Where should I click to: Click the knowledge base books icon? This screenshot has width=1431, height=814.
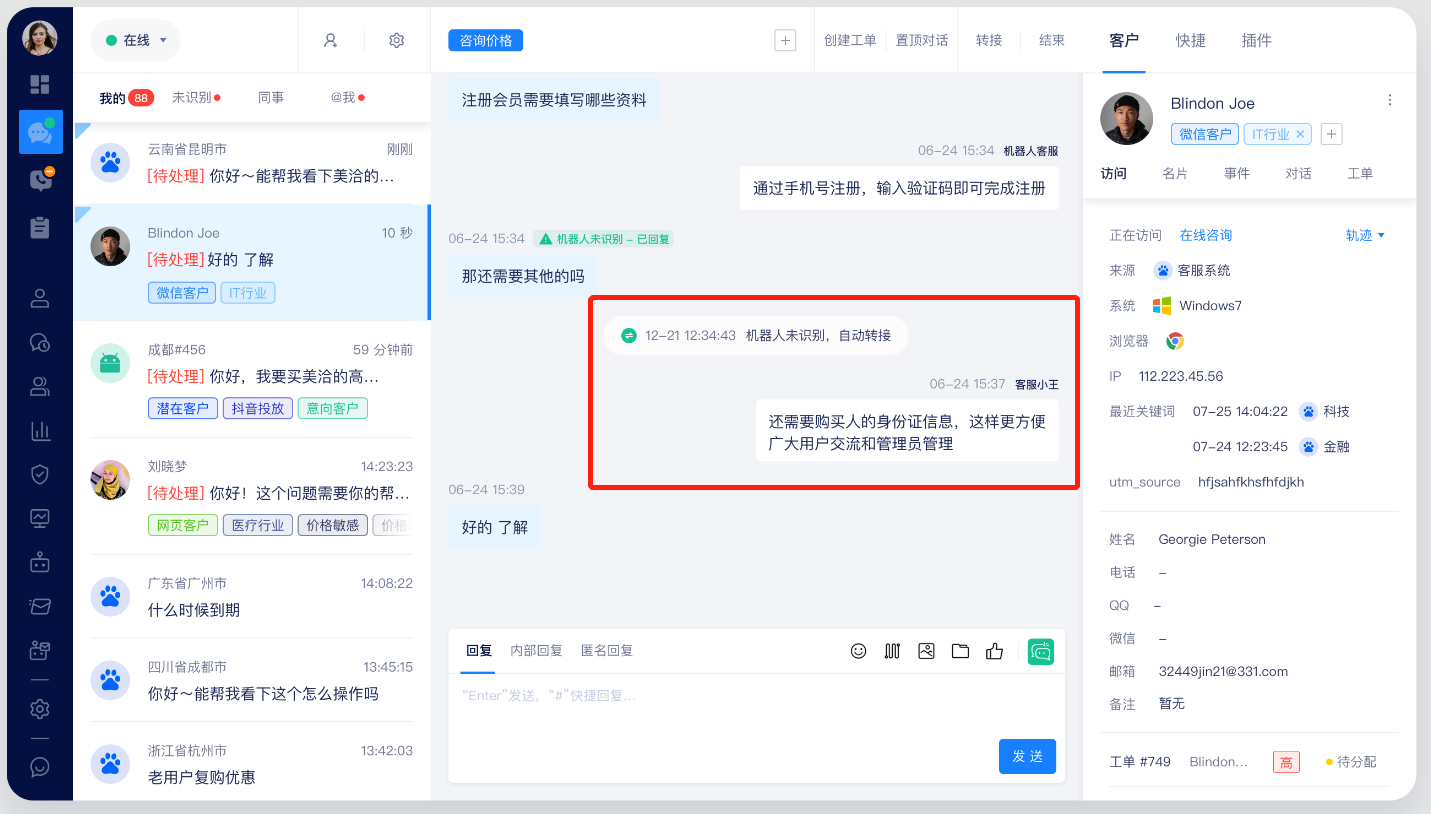point(892,651)
